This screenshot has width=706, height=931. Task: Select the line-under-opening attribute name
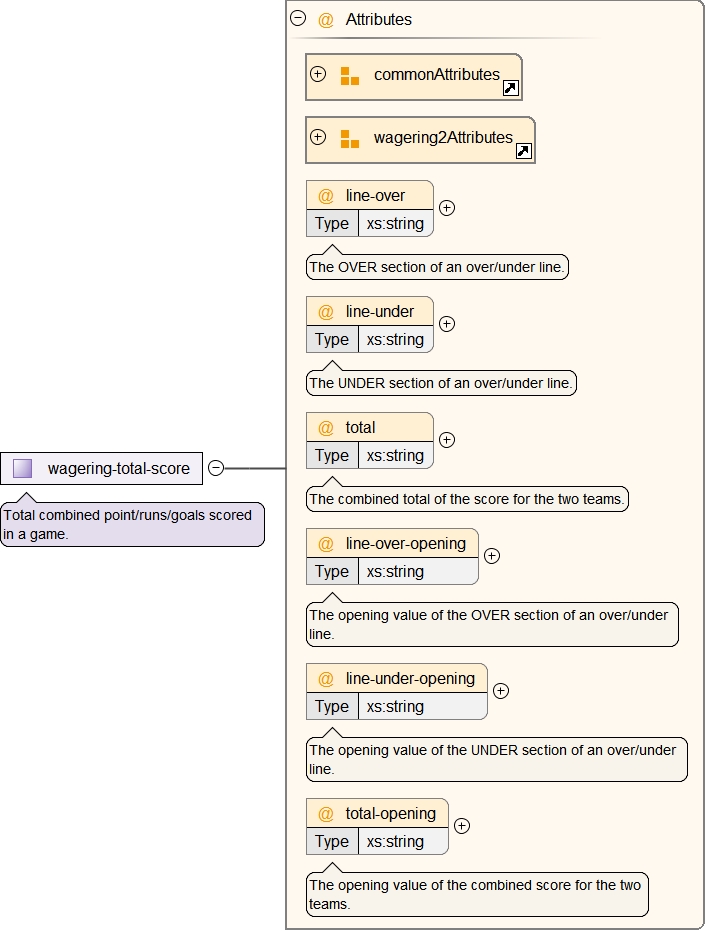pyautogui.click(x=410, y=678)
